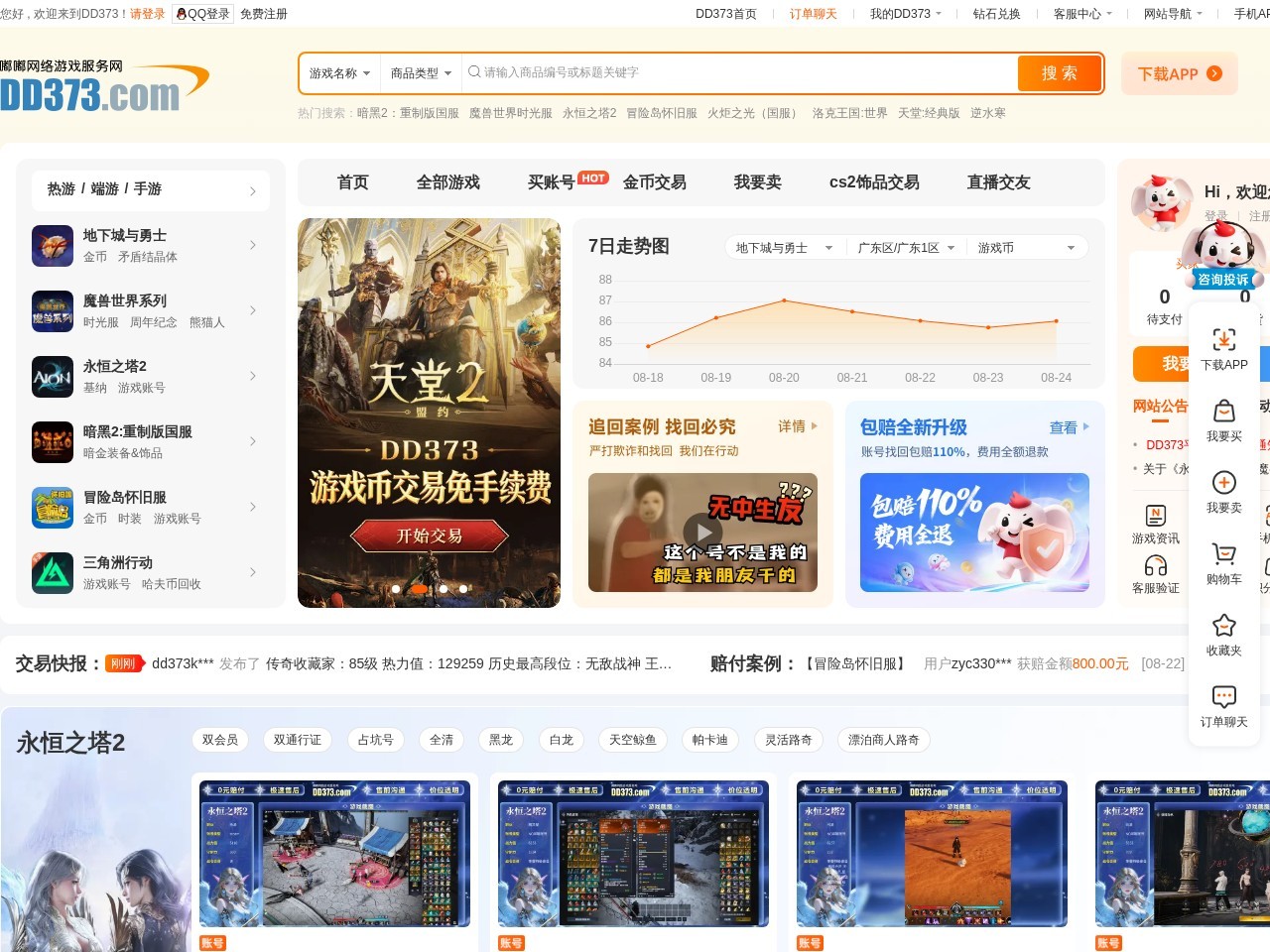Click the QQ登录 button
This screenshot has width=1270, height=952.
[x=202, y=14]
